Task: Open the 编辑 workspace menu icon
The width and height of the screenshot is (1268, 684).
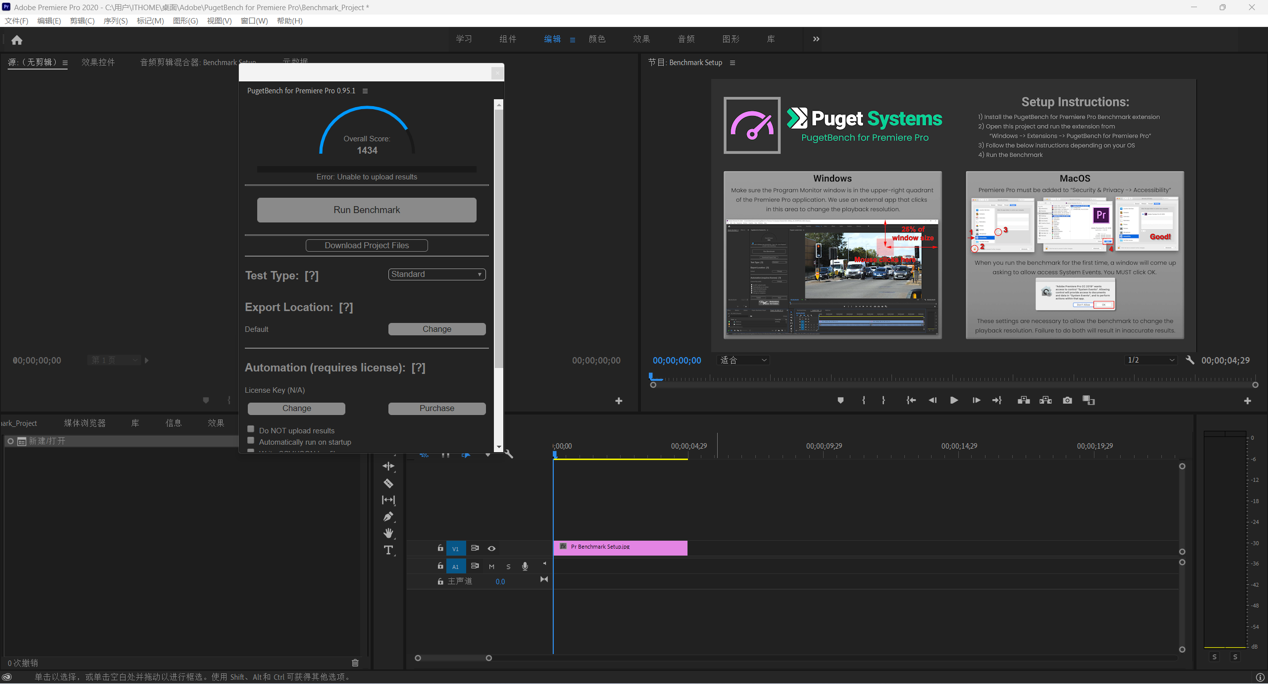Action: click(573, 40)
